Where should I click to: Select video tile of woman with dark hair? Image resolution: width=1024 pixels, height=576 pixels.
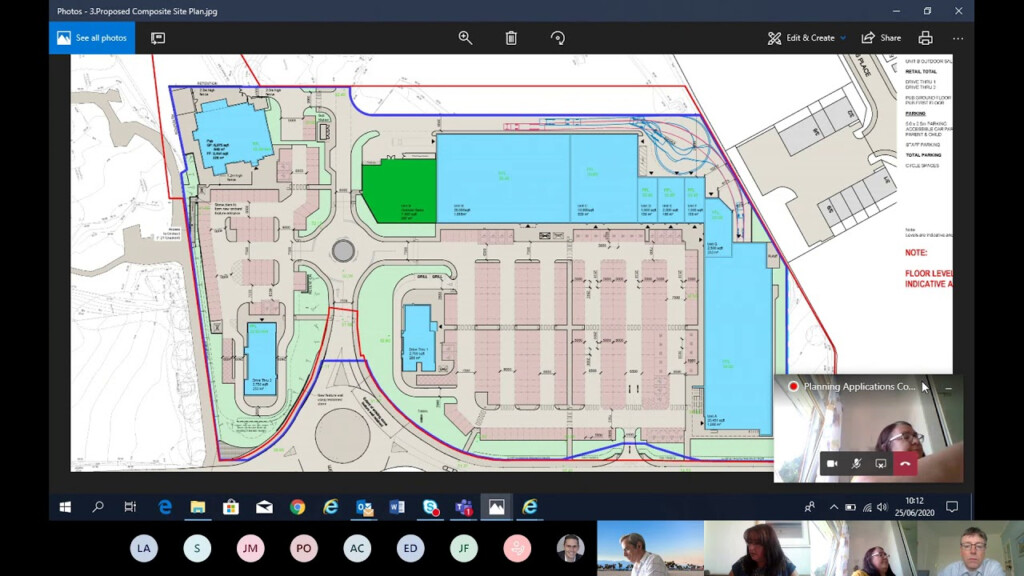(x=757, y=548)
